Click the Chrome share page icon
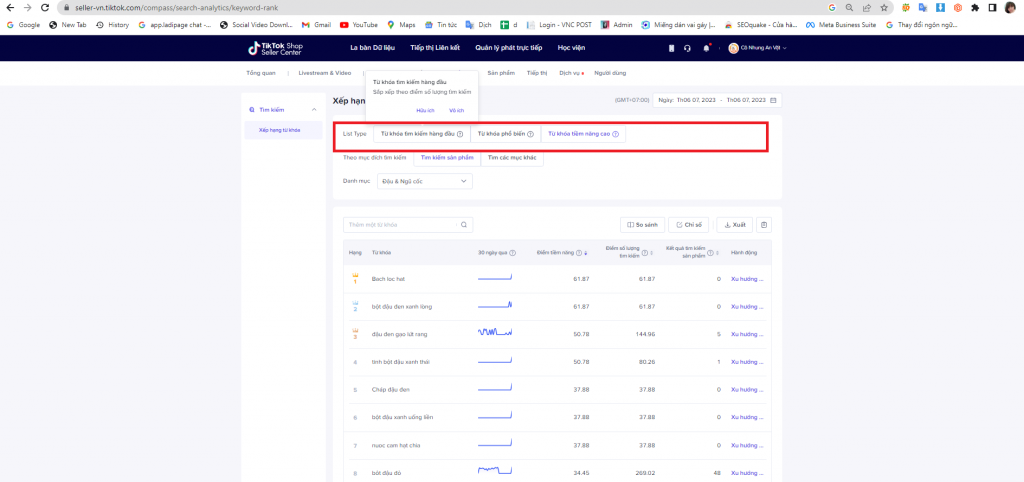This screenshot has width=1024, height=482. point(867,8)
